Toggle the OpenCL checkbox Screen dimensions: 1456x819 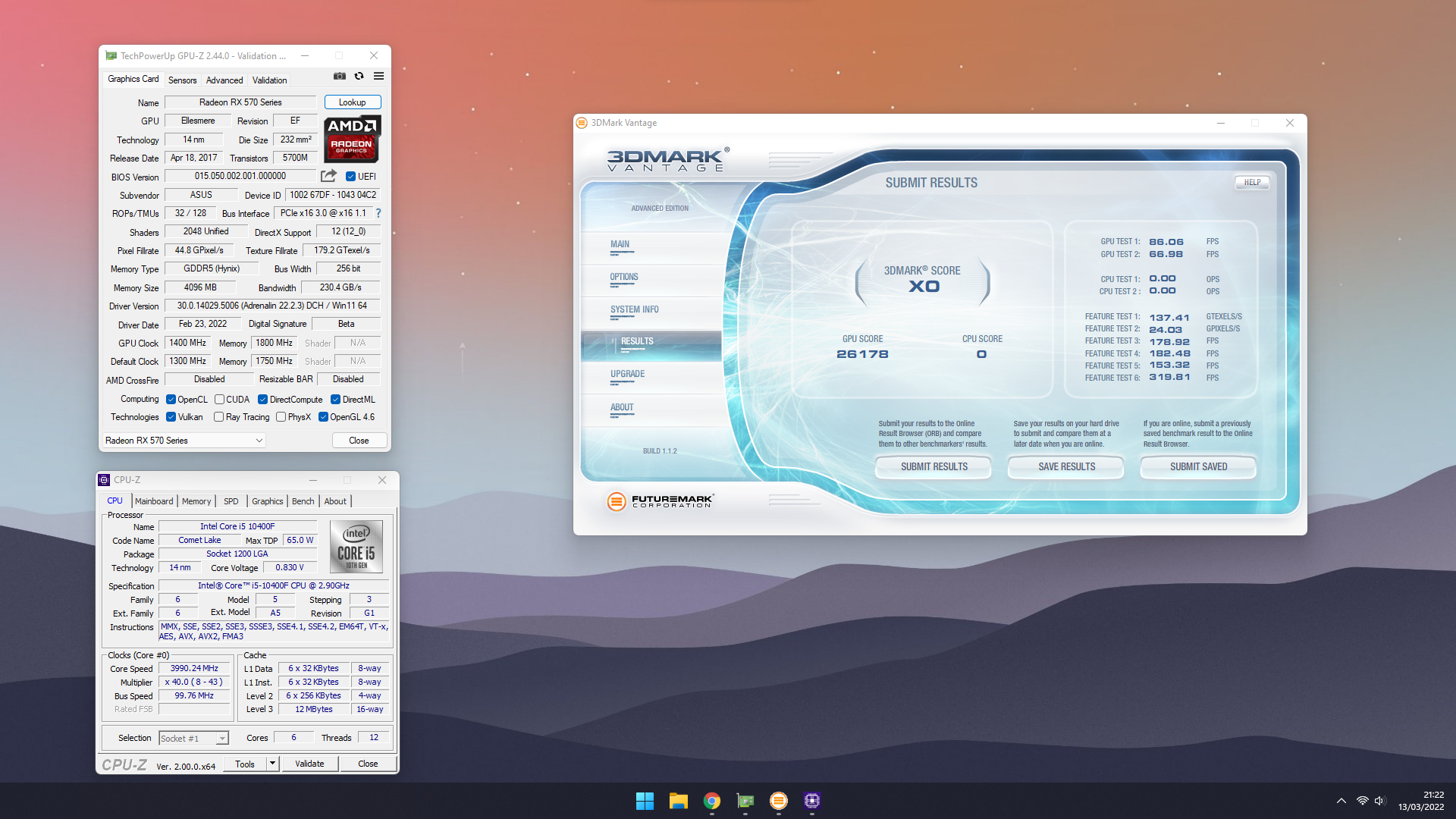coord(171,400)
